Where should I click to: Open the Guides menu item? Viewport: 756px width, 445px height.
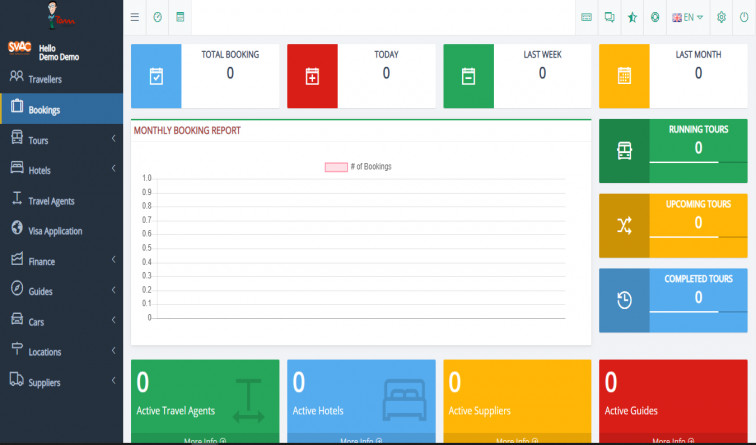click(x=61, y=290)
